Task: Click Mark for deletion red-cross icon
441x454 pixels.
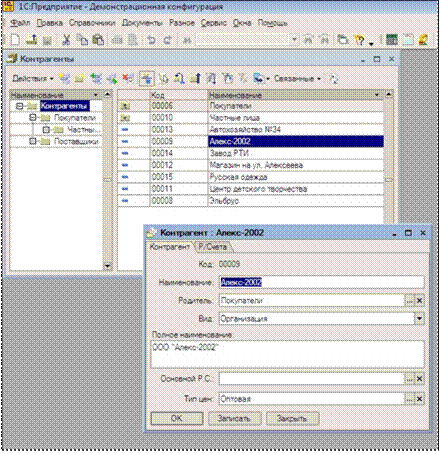Action: (127, 79)
